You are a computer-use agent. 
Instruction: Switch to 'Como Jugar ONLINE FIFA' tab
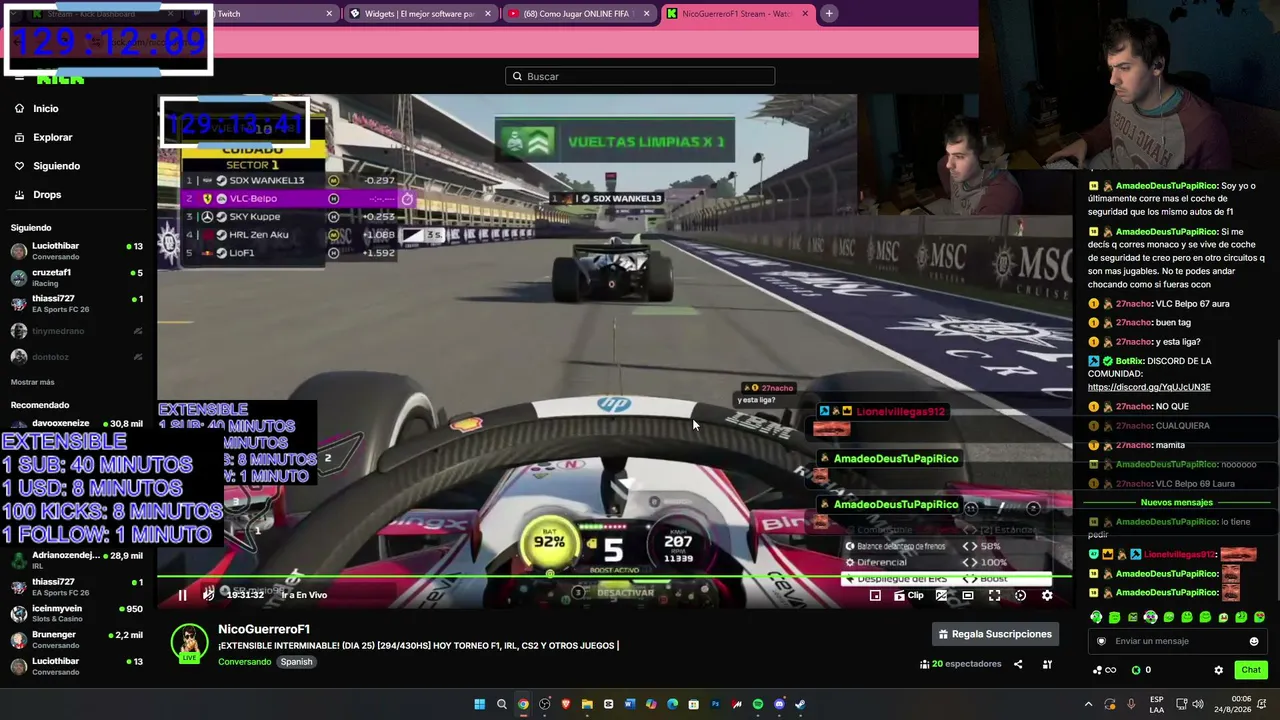[x=578, y=14]
